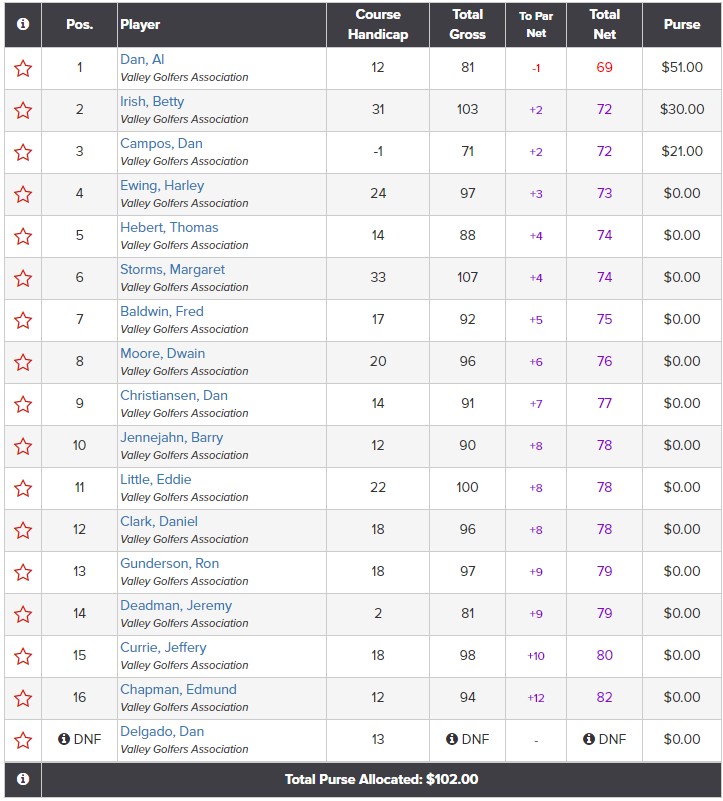Open the Dan, Al player link
This screenshot has height=801, width=723.
[142, 59]
